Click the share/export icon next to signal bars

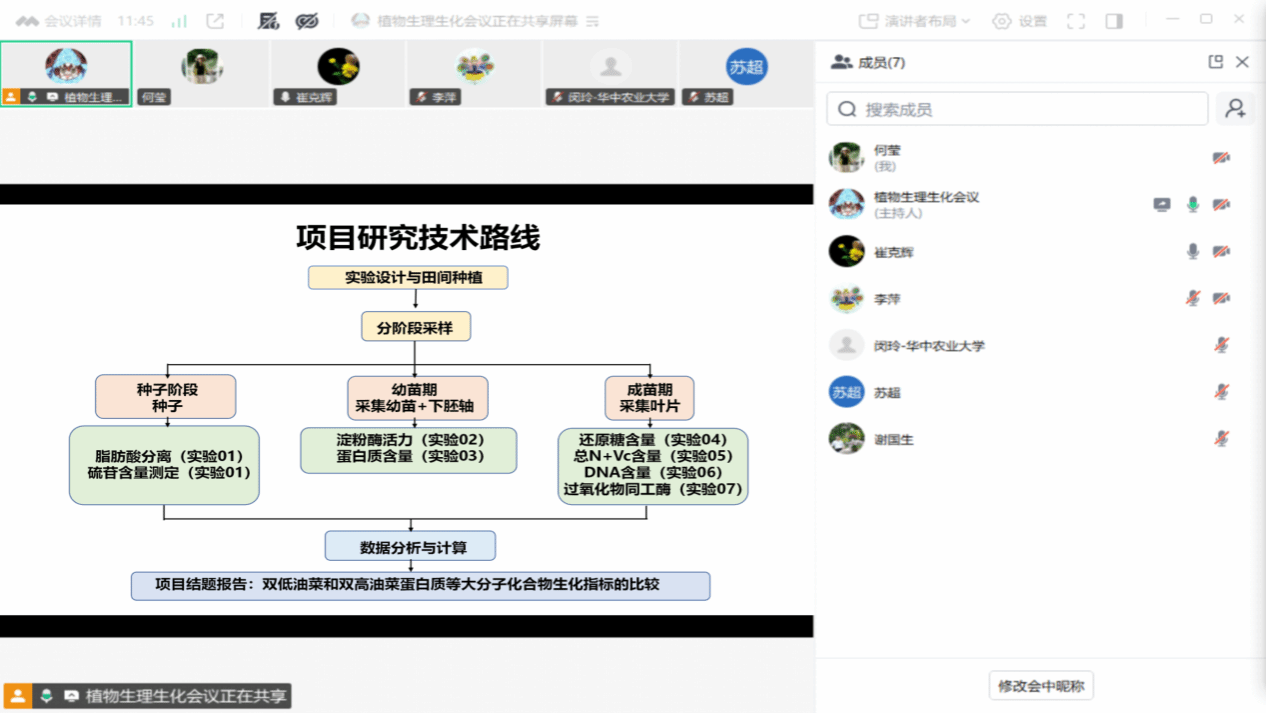tap(215, 21)
